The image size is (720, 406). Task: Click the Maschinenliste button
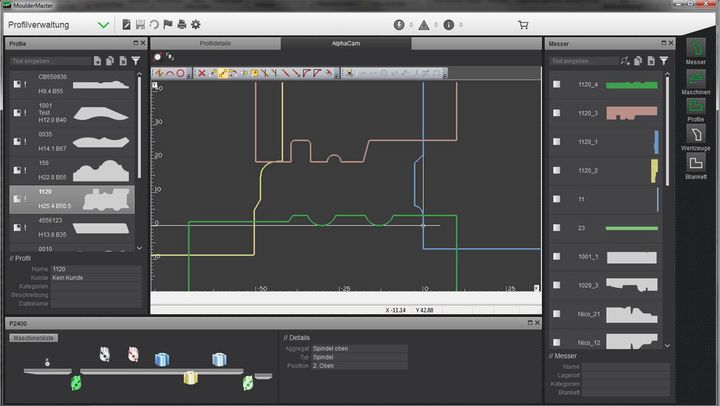pyautogui.click(x=32, y=338)
